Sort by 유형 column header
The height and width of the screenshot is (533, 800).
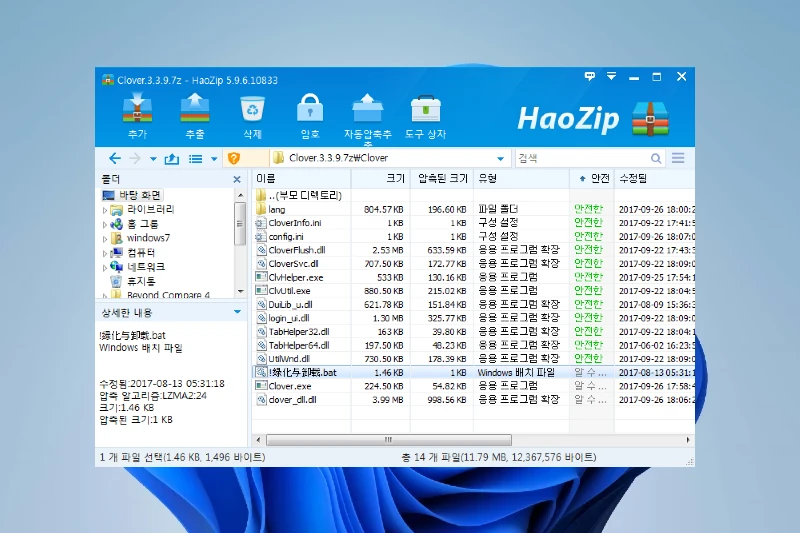[x=521, y=179]
